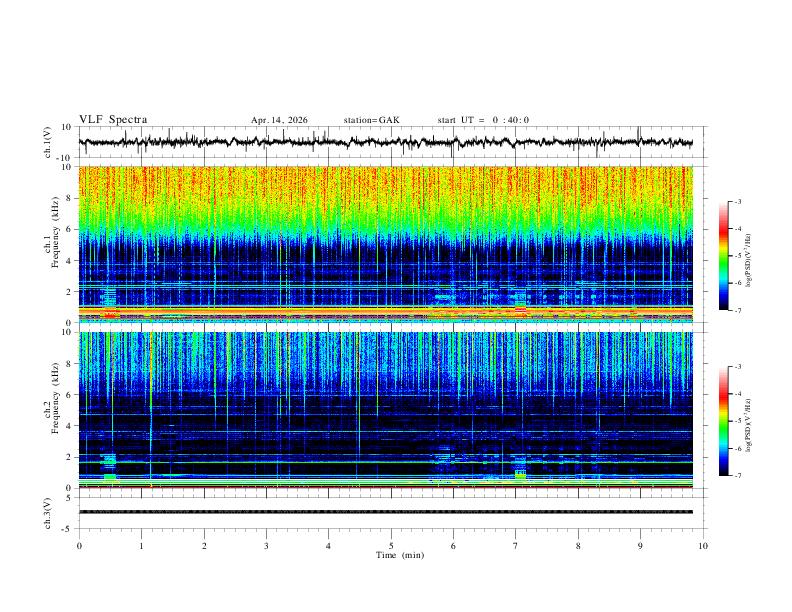The height and width of the screenshot is (612, 792).
Task: Click time axis tick label "1"
Action: coord(141,546)
